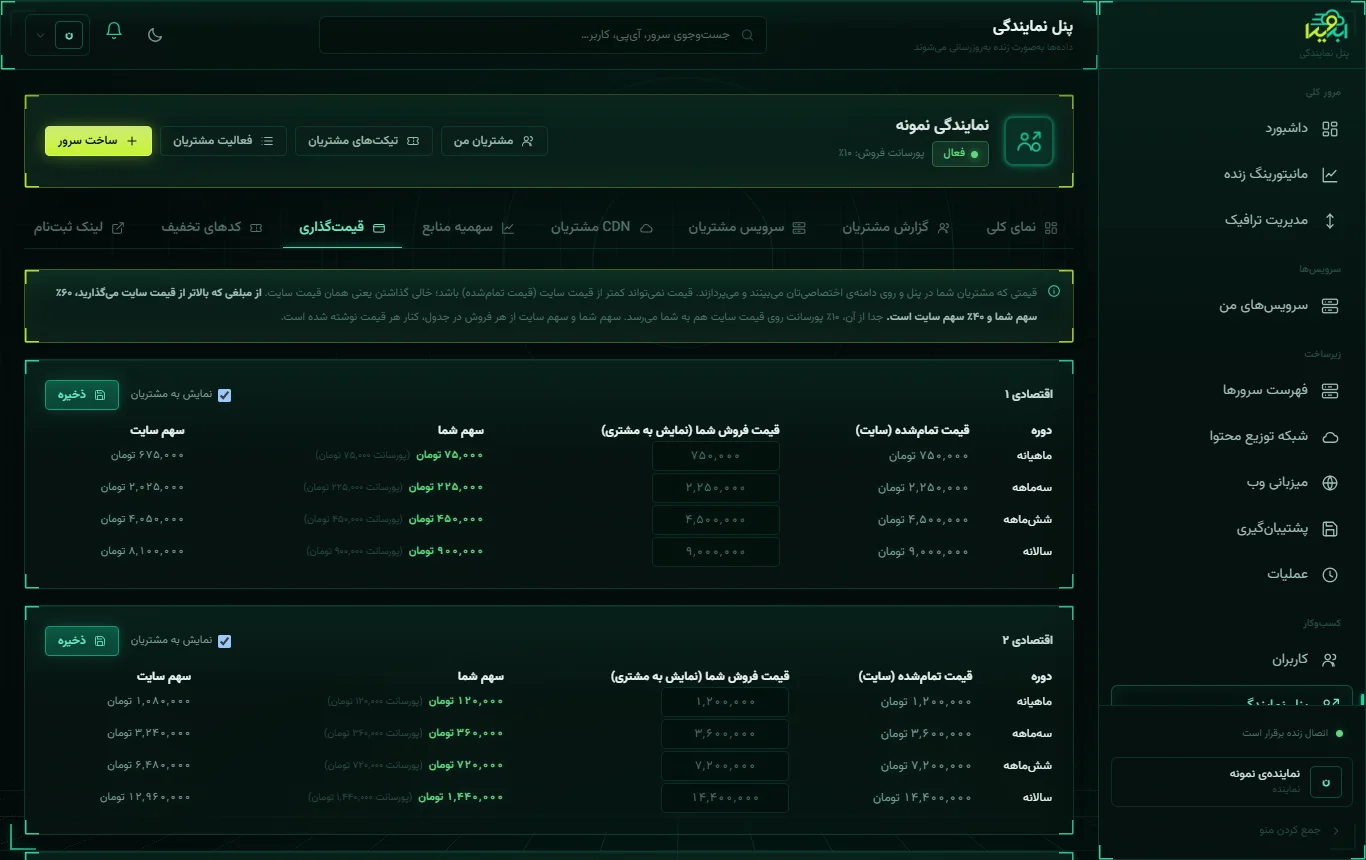Switch to سهمیه منابع tab

pos(468,228)
